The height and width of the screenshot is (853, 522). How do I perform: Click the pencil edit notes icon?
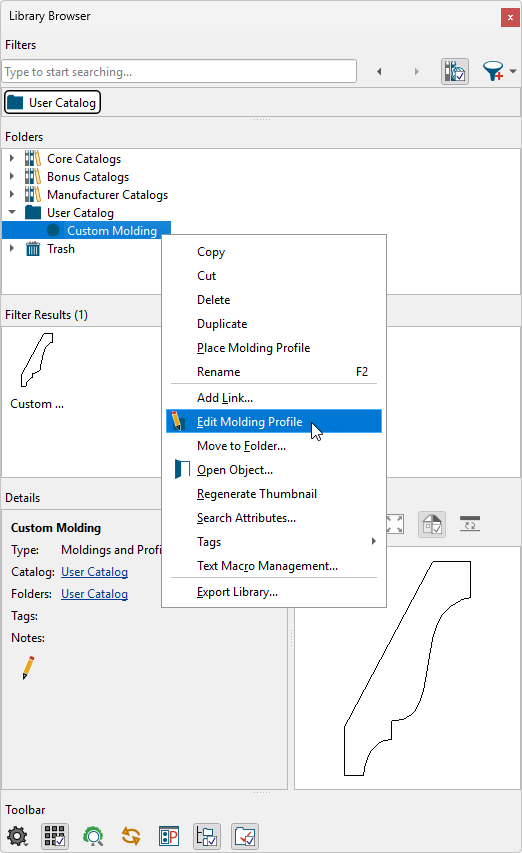pyautogui.click(x=28, y=667)
